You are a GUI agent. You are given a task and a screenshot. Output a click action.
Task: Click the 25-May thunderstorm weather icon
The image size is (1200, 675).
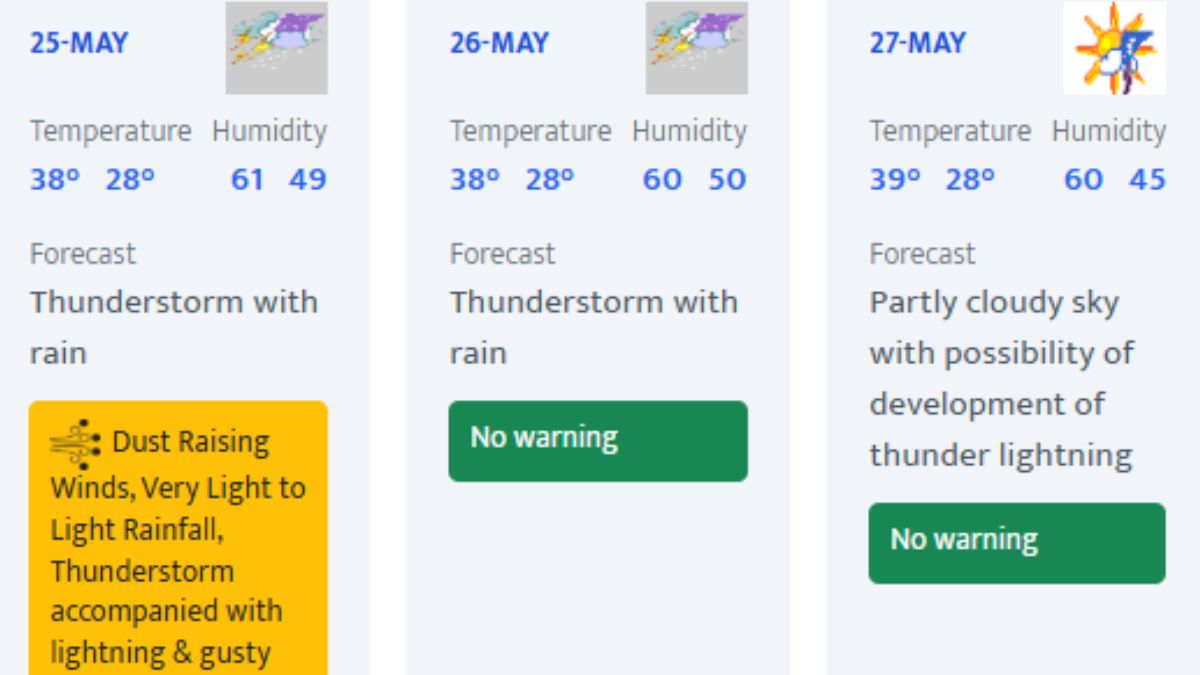tap(276, 48)
